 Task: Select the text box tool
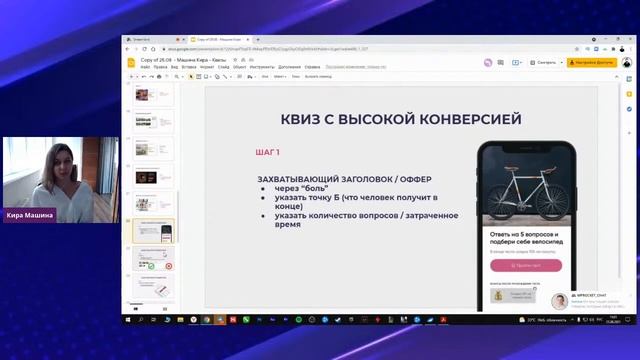point(198,77)
